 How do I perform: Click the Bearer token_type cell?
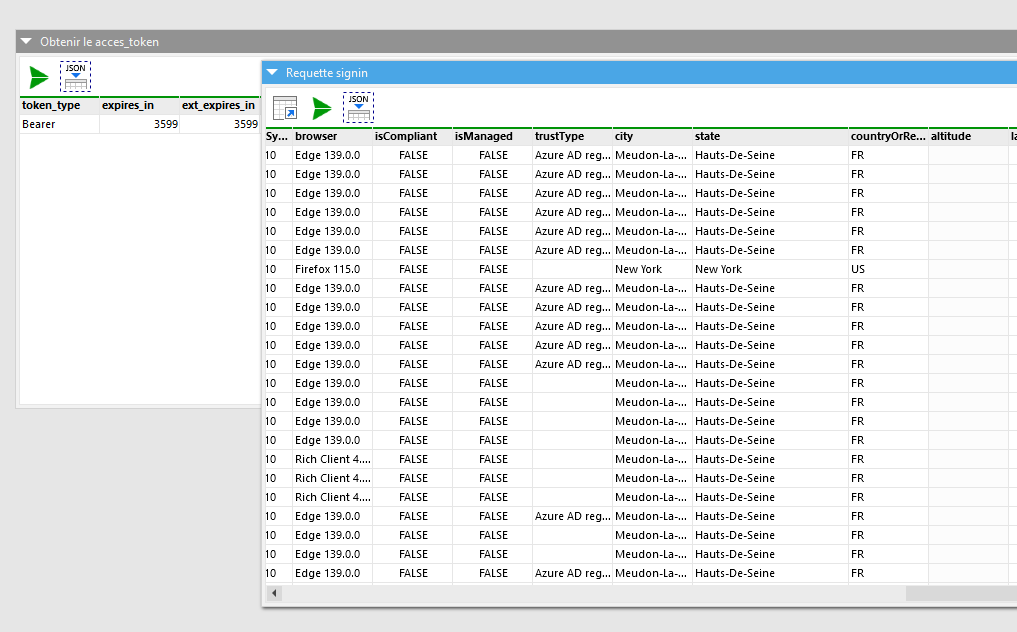(59, 124)
